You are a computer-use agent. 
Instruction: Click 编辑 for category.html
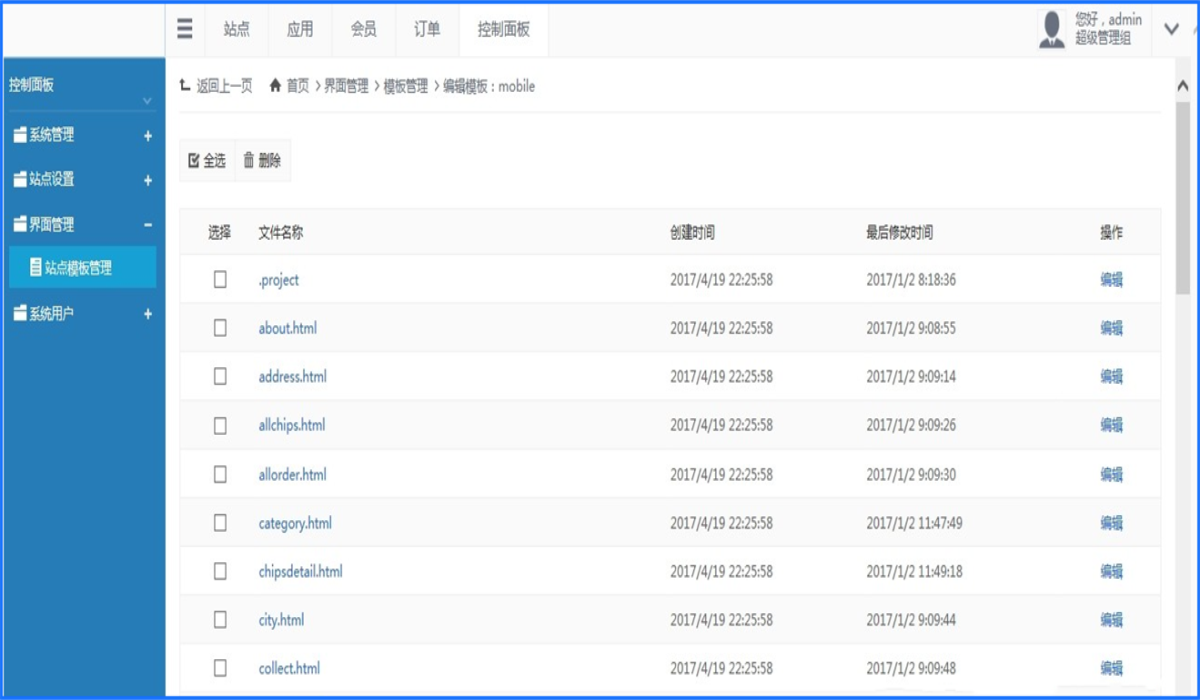pyautogui.click(x=1112, y=523)
